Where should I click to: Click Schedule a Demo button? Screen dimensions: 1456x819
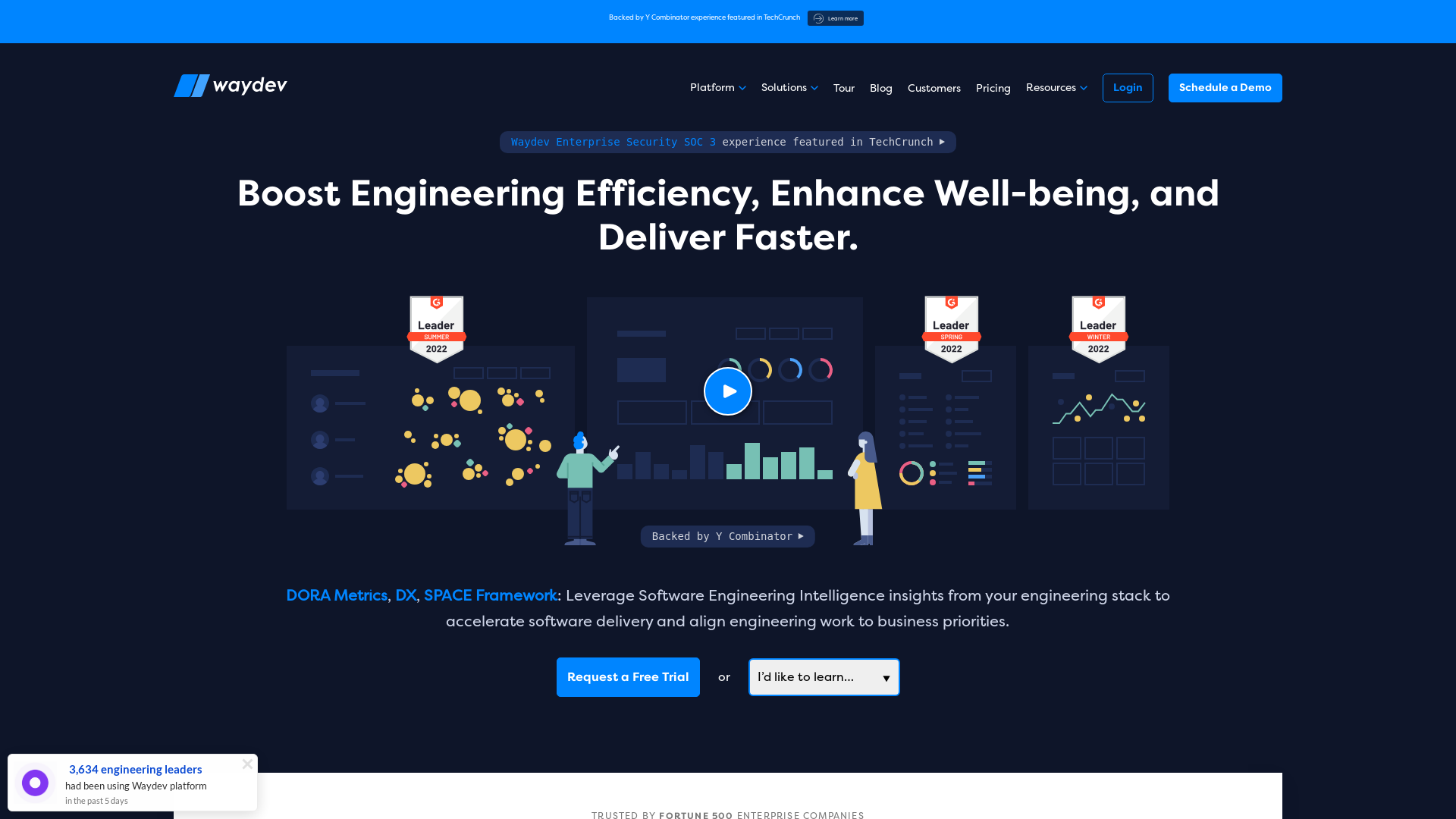click(1225, 87)
